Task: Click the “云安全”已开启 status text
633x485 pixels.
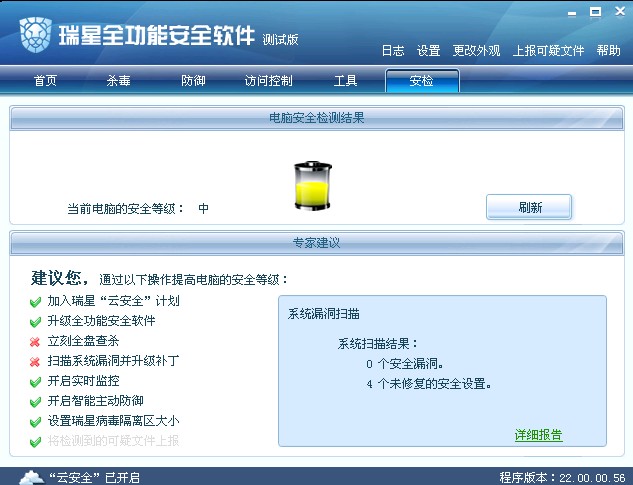Action: [x=94, y=478]
